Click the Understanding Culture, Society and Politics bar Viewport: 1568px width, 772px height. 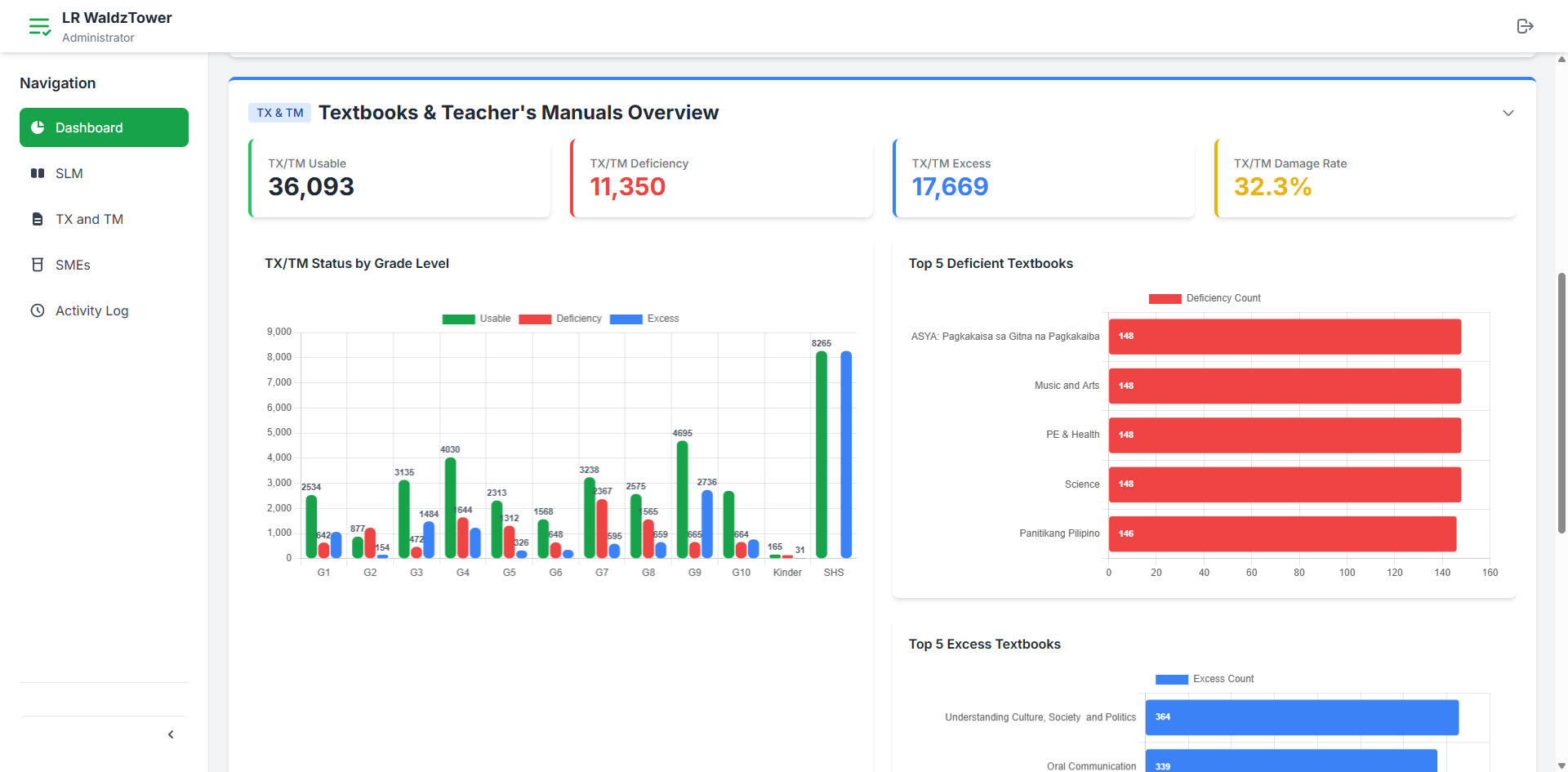(x=1302, y=717)
